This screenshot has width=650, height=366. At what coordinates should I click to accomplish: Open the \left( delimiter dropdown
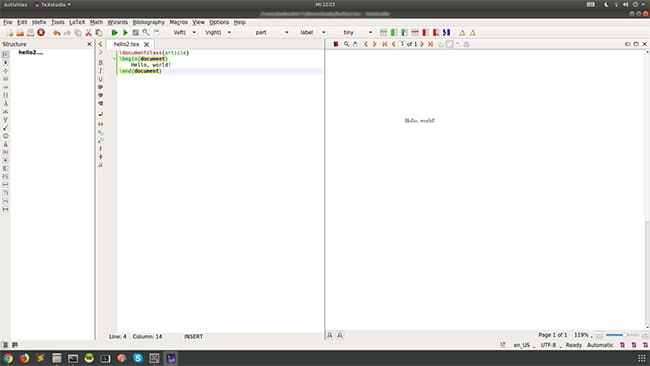[x=194, y=33]
